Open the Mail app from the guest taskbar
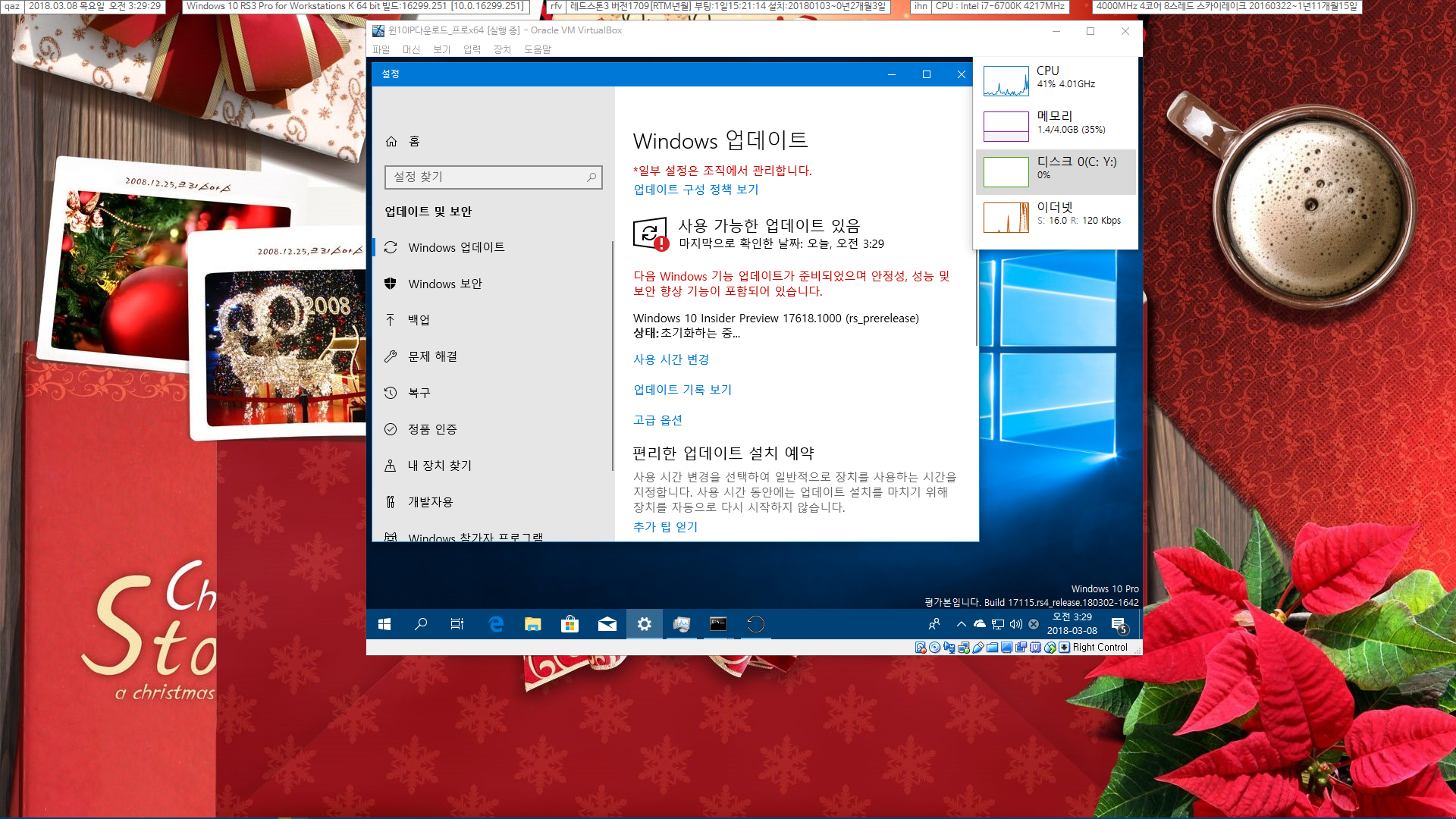 point(607,624)
